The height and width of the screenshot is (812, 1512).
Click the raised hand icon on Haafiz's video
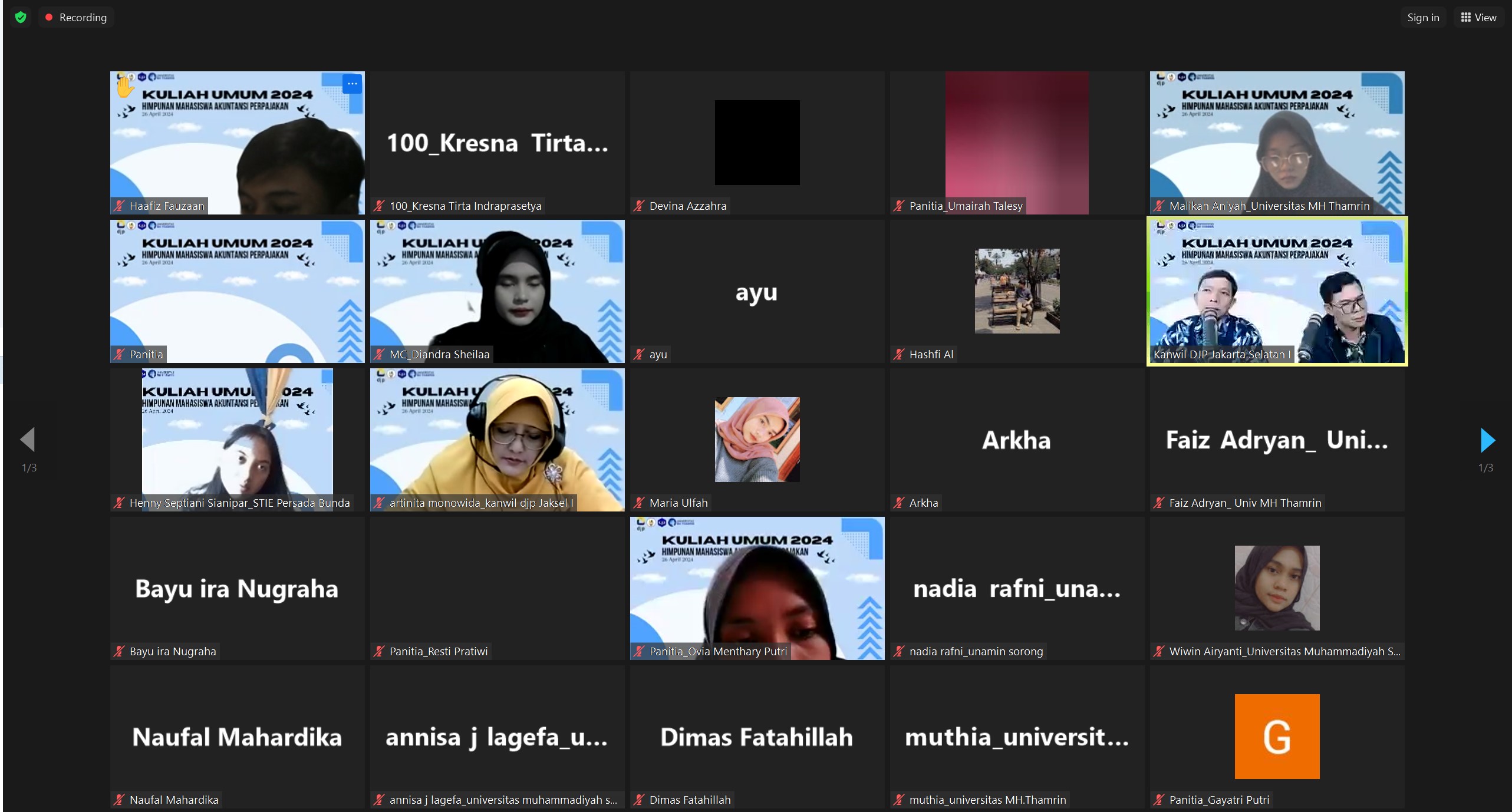(x=124, y=87)
